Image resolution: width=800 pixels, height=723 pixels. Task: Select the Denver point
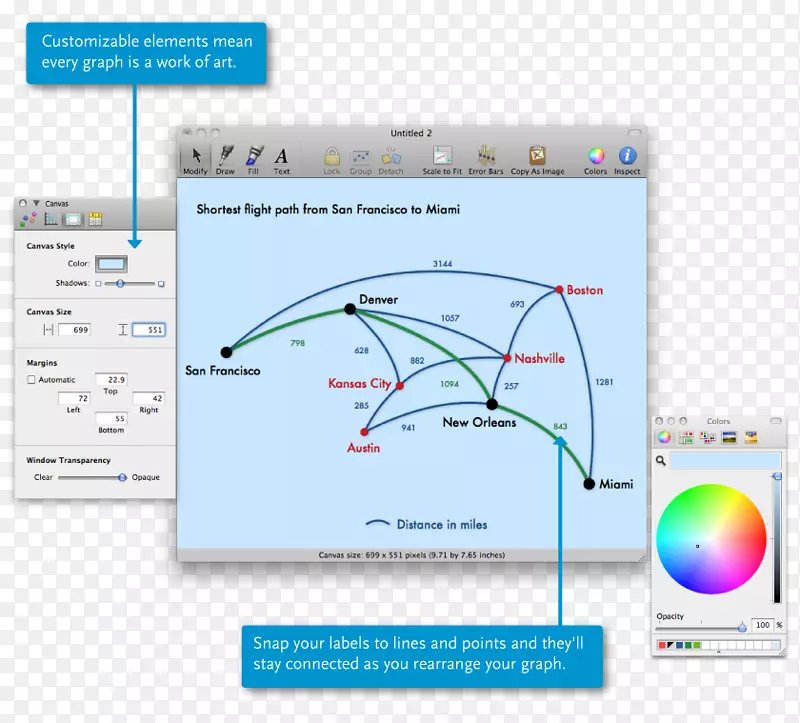point(349,309)
